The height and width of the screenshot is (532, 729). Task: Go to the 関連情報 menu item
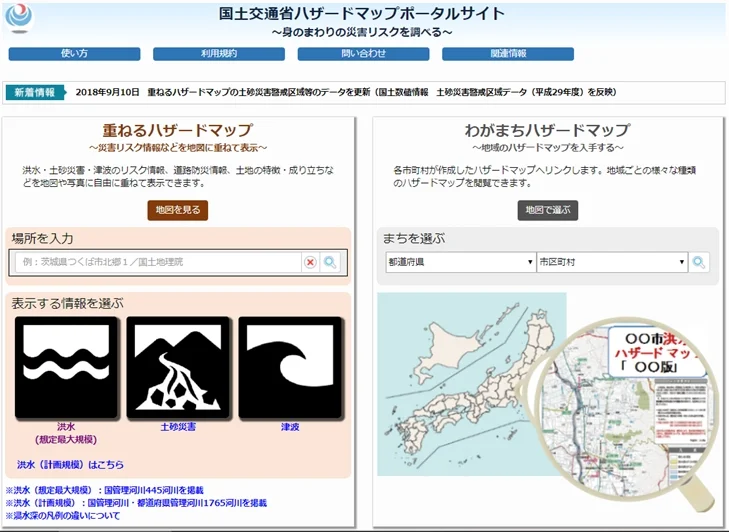(508, 54)
